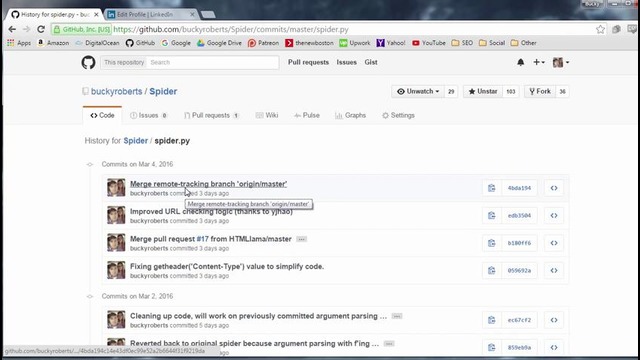The width and height of the screenshot is (640, 360).
Task: Open the Improved URL checking logic commit
Action: [211, 211]
